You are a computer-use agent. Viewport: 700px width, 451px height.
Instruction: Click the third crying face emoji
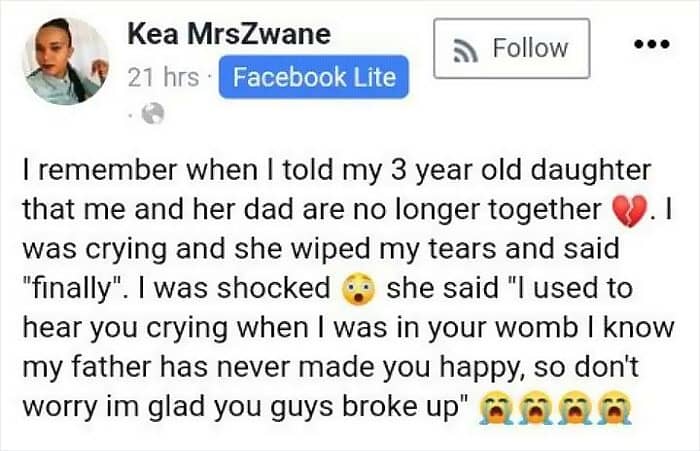(575, 407)
